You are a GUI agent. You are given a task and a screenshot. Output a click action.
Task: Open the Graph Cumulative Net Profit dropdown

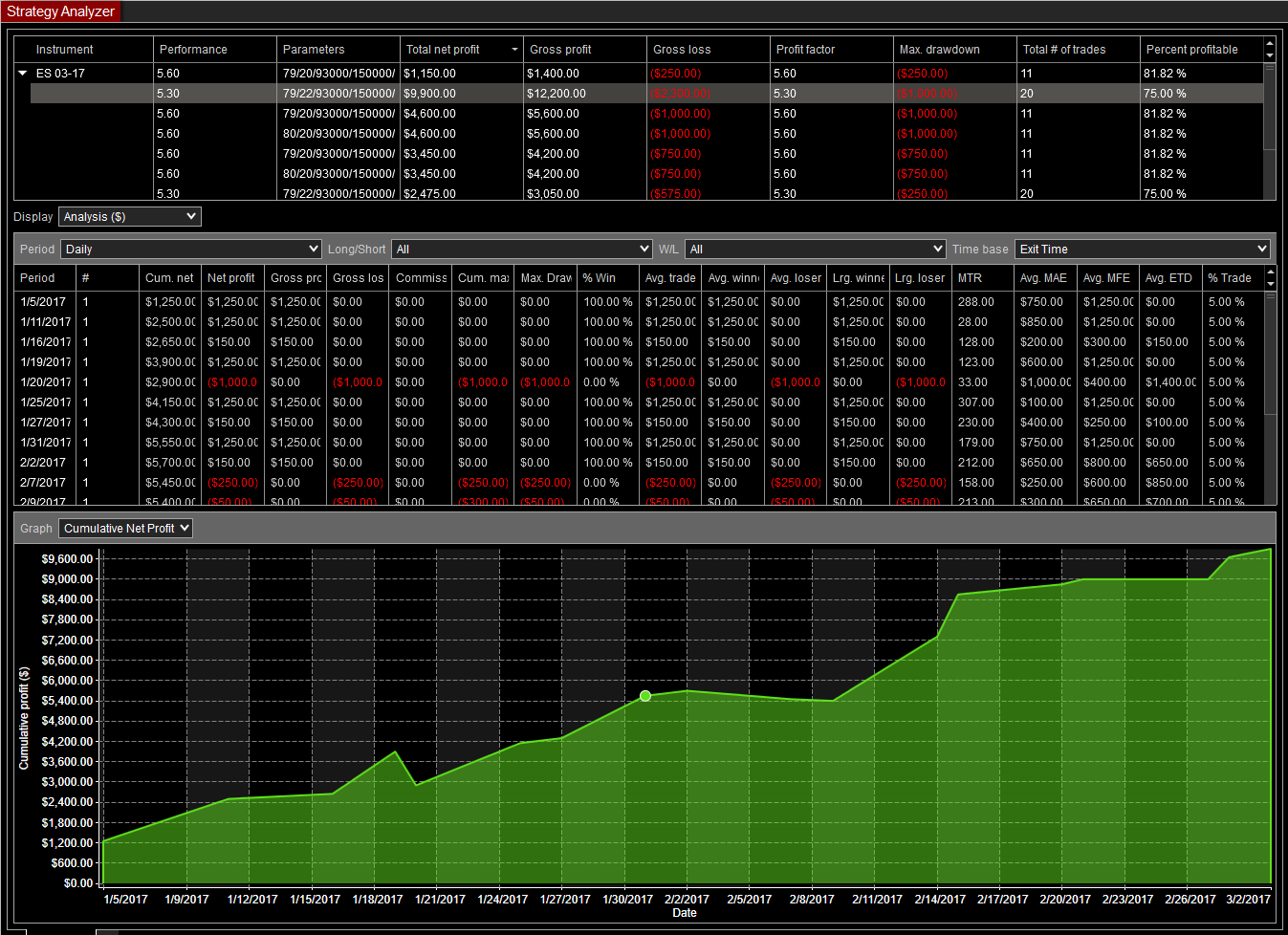[125, 529]
